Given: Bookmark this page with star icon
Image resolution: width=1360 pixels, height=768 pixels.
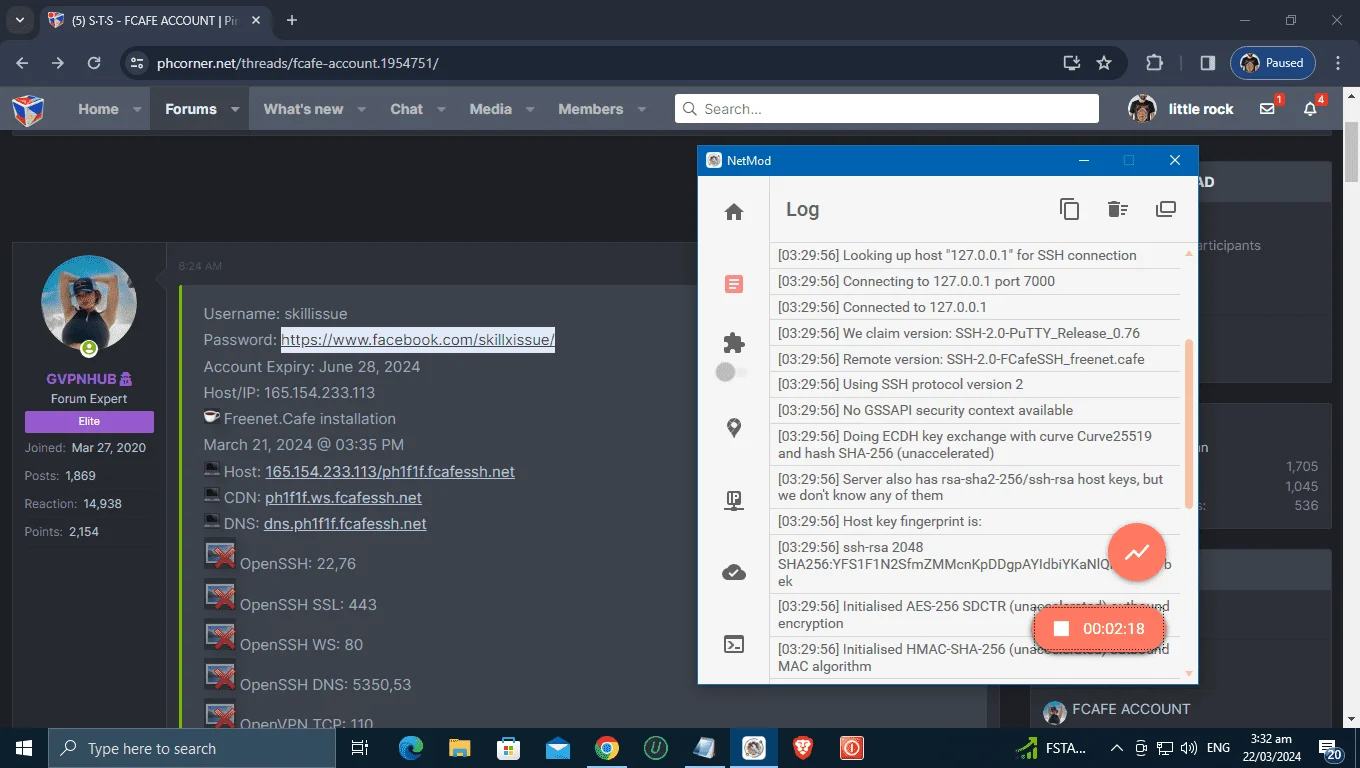Looking at the screenshot, I should [x=1104, y=63].
